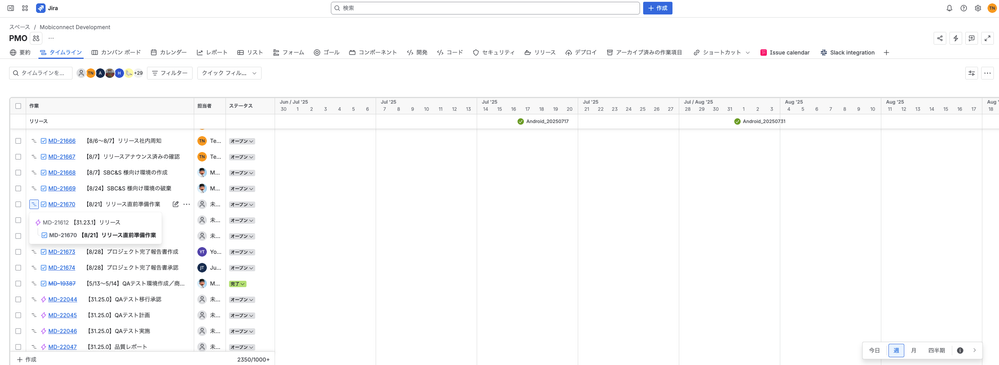This screenshot has width=999, height=365.
Task: Open the external-link icon on MD-21670 row
Action: pyautogui.click(x=175, y=204)
